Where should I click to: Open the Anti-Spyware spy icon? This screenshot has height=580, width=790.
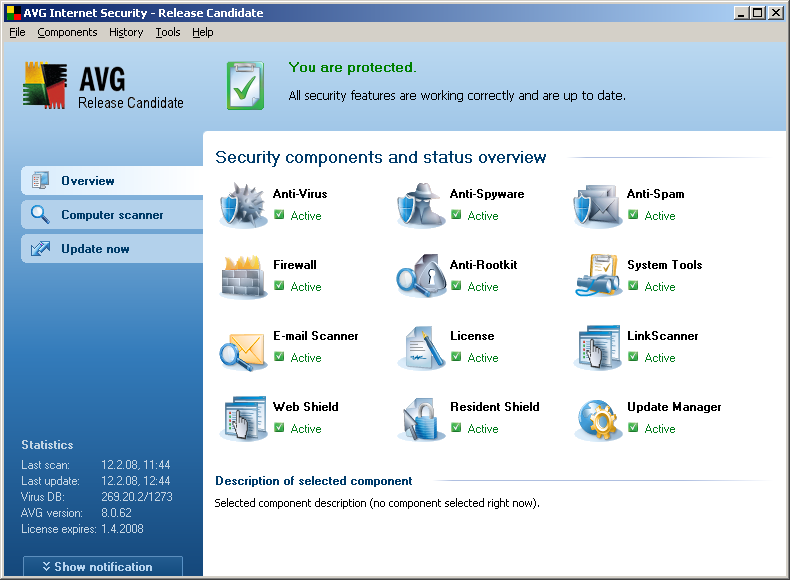pyautogui.click(x=421, y=205)
